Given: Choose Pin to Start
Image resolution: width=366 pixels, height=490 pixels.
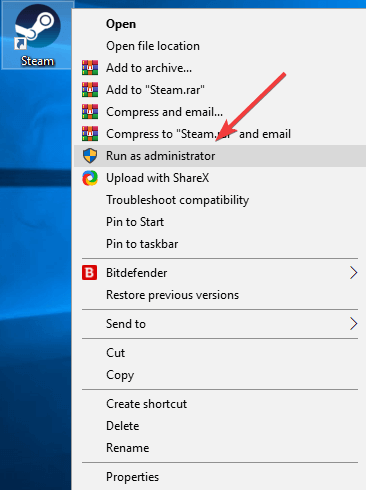Looking at the screenshot, I should [x=220, y=222].
